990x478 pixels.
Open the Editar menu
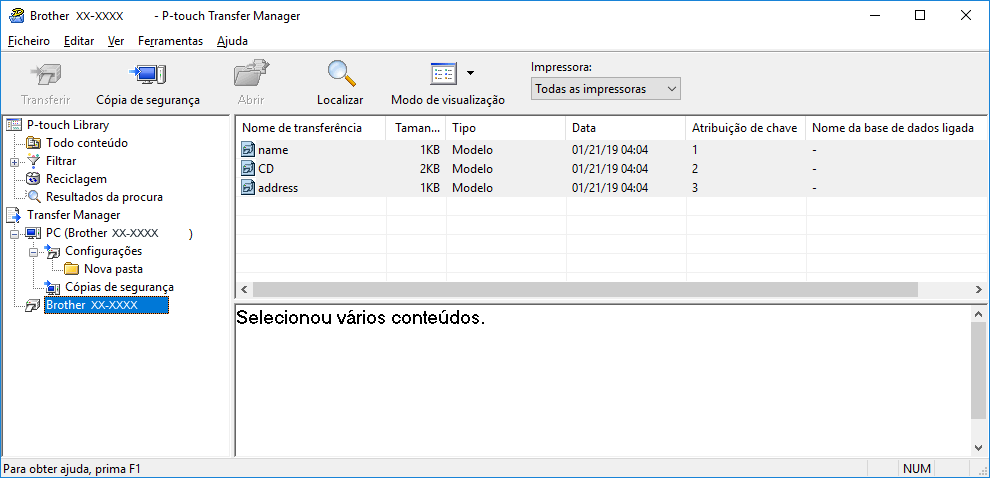79,41
